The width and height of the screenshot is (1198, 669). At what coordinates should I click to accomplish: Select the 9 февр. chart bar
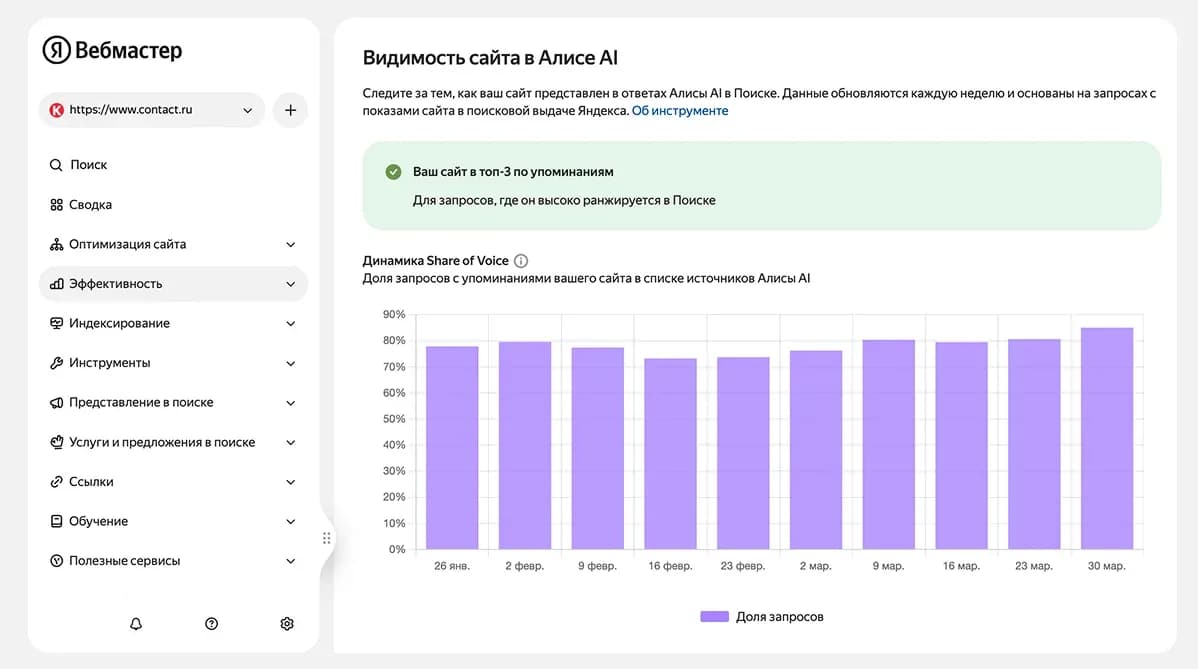(597, 449)
